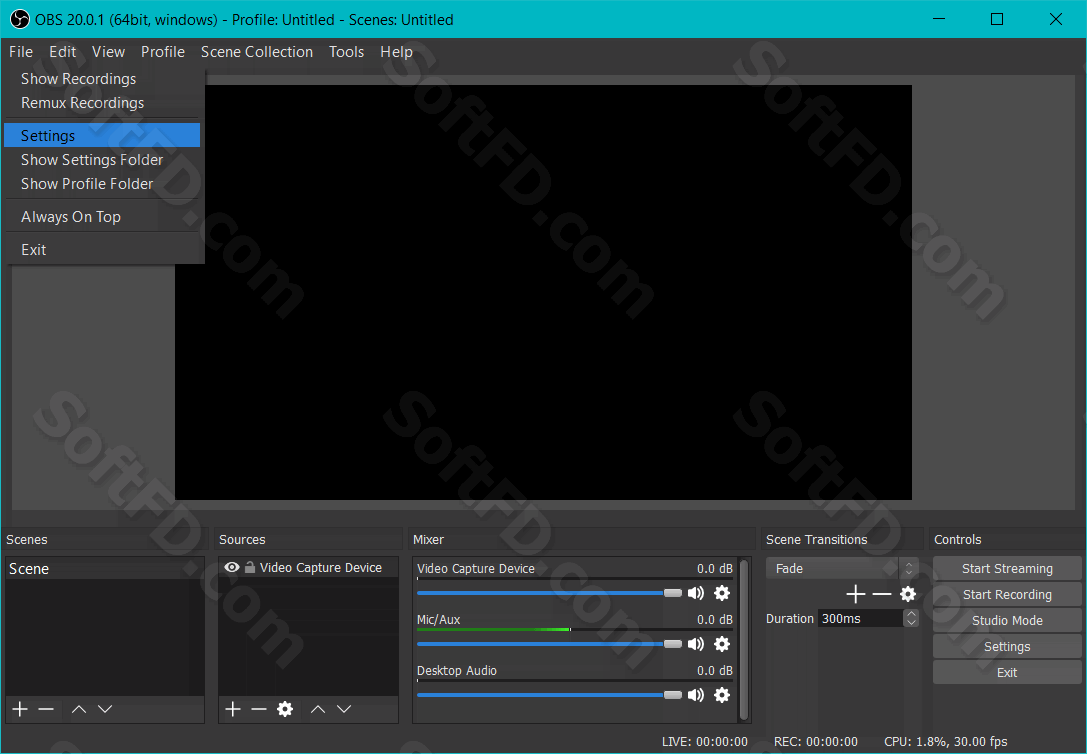Image resolution: width=1087 pixels, height=754 pixels.
Task: Select Video Capture Device source row
Action: pyautogui.click(x=308, y=568)
